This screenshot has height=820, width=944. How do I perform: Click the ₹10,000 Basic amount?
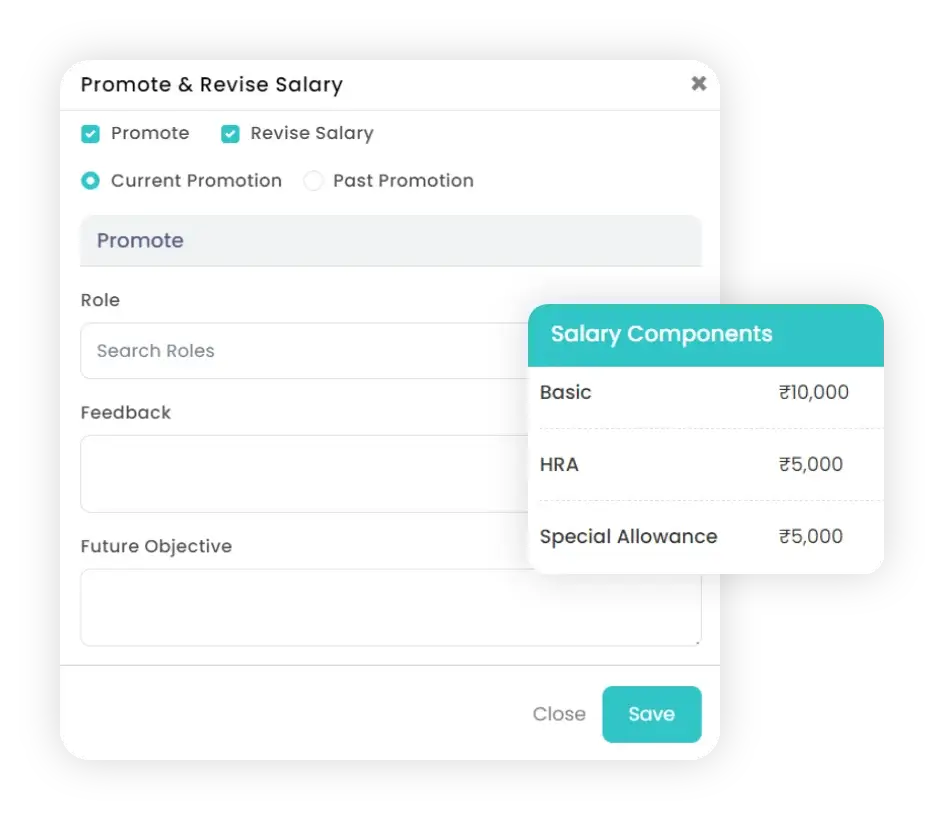coord(814,393)
